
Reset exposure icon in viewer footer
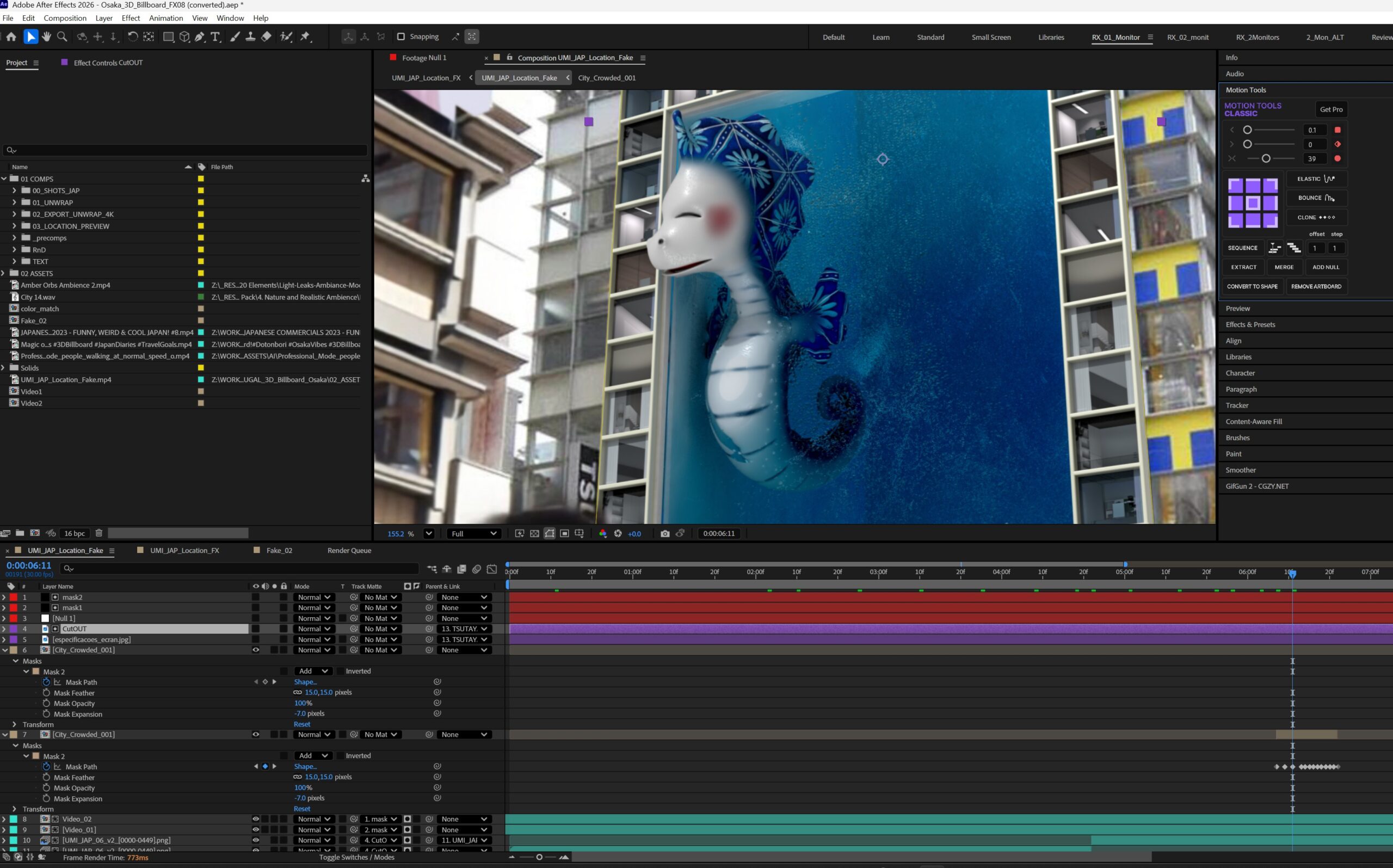click(x=618, y=533)
